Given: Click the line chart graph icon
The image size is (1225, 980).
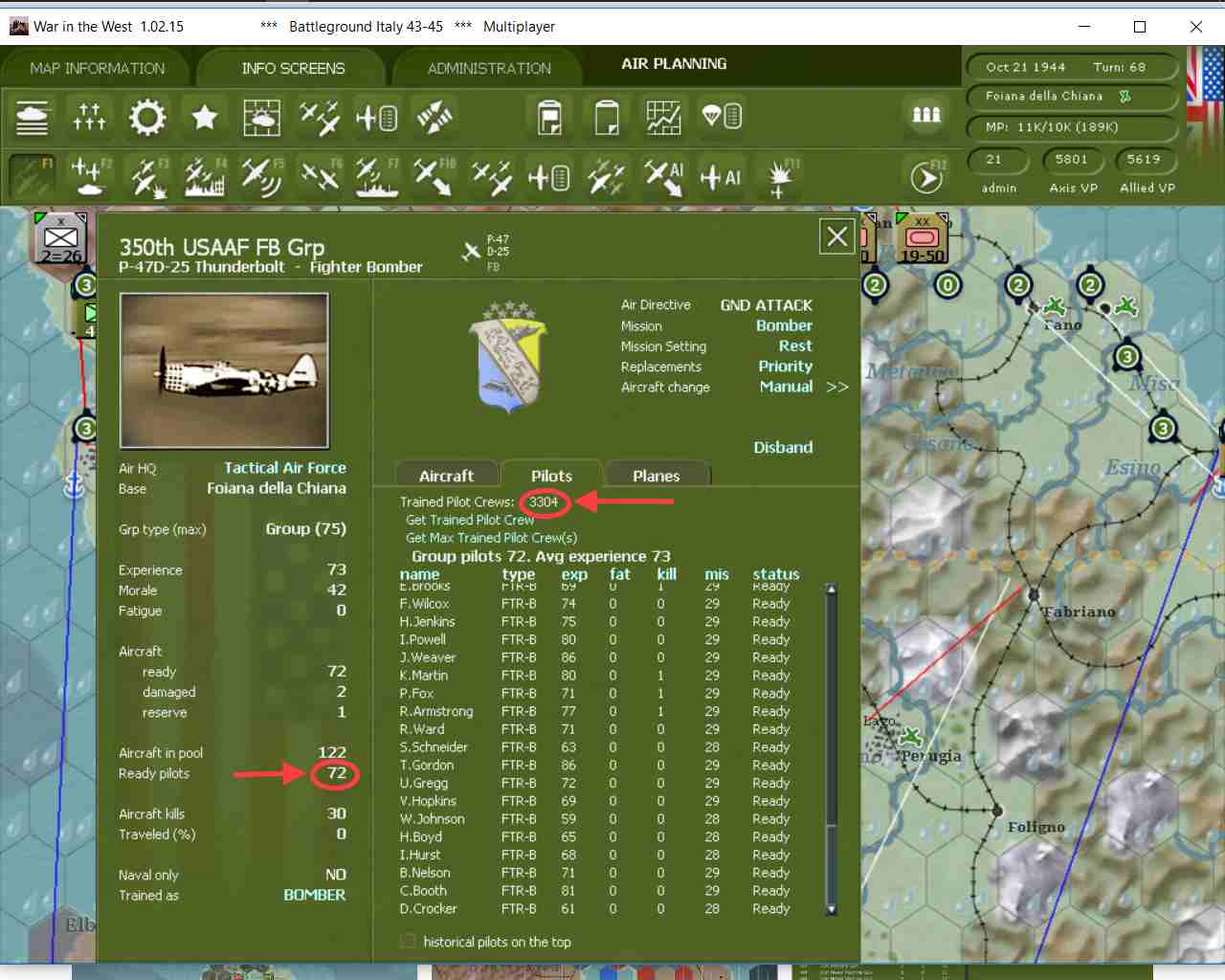Looking at the screenshot, I should click(x=663, y=117).
